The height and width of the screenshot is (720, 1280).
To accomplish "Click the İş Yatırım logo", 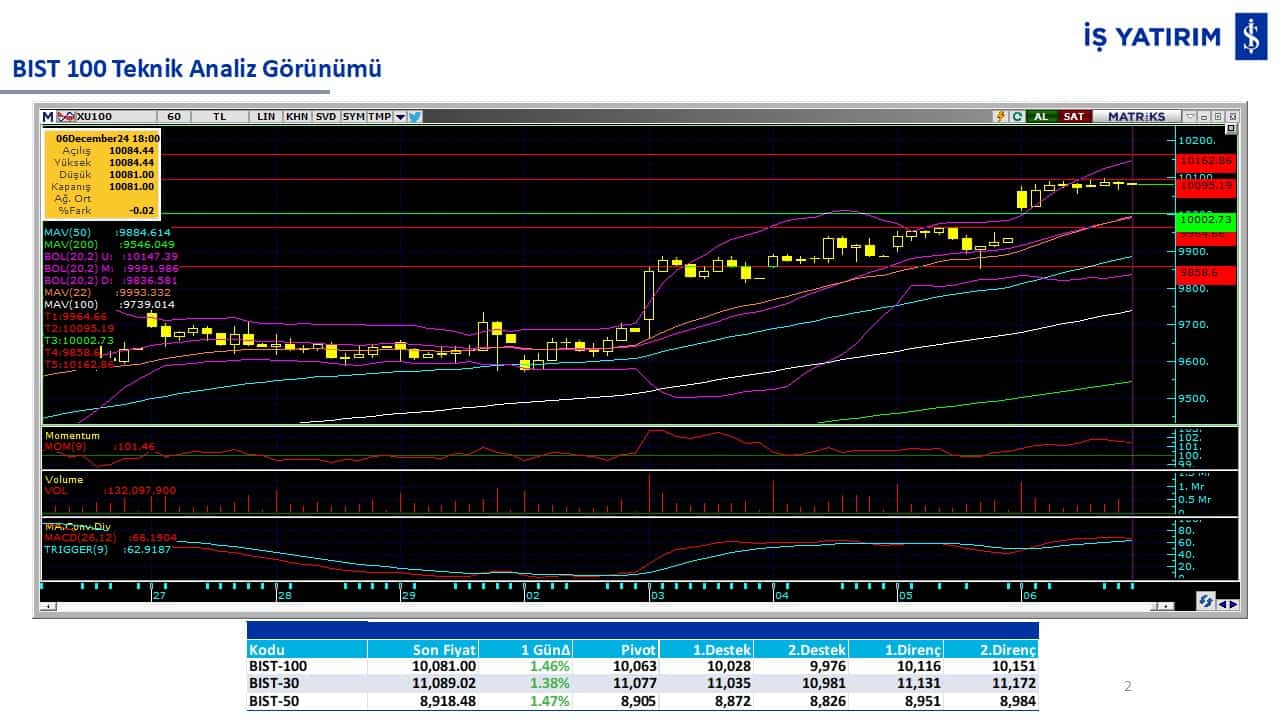I will click(x=1175, y=37).
